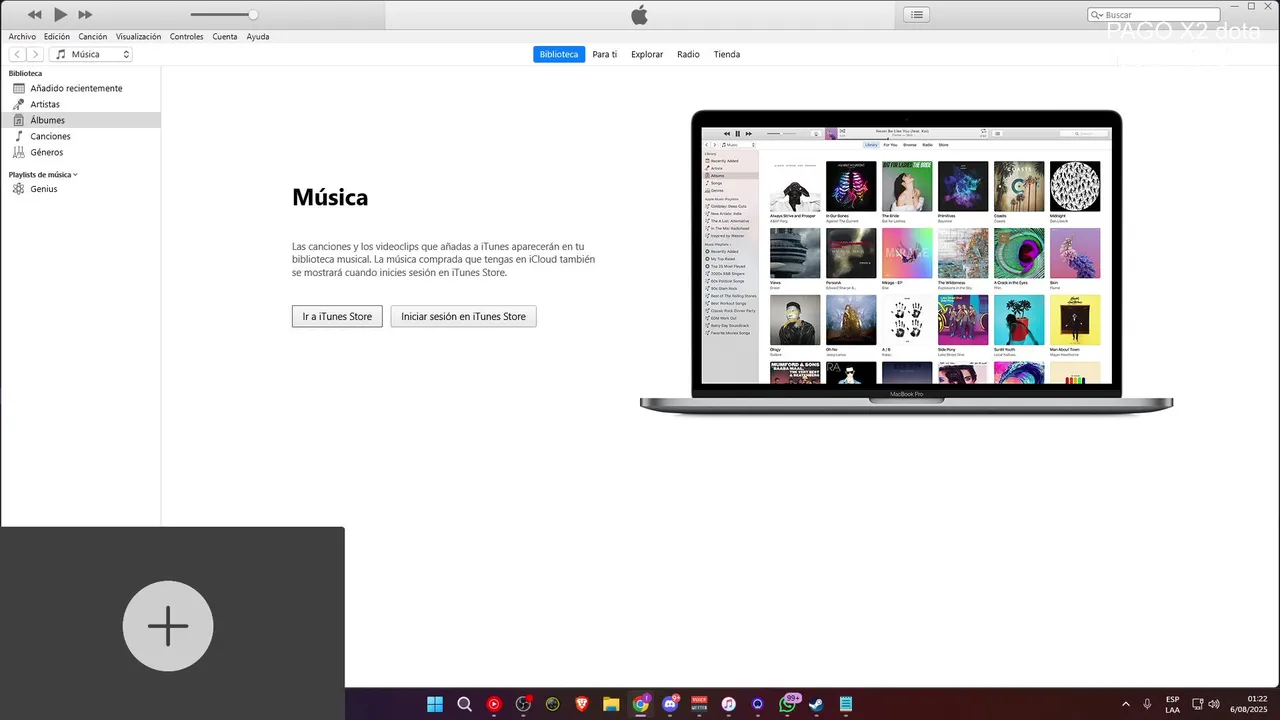Open the Visualización menu
This screenshot has height=720, width=1280.
[x=138, y=37]
